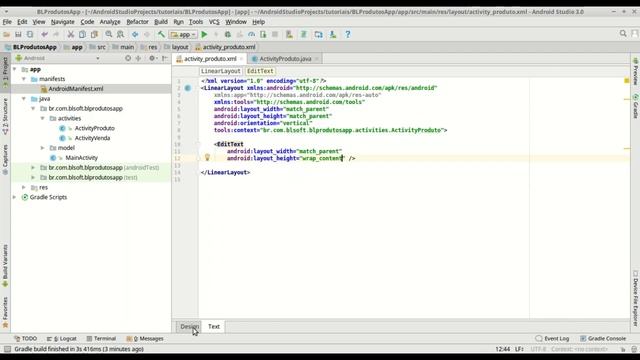The height and width of the screenshot is (360, 640).
Task: Click the Open file toolbar icon
Action: [x=7, y=35]
